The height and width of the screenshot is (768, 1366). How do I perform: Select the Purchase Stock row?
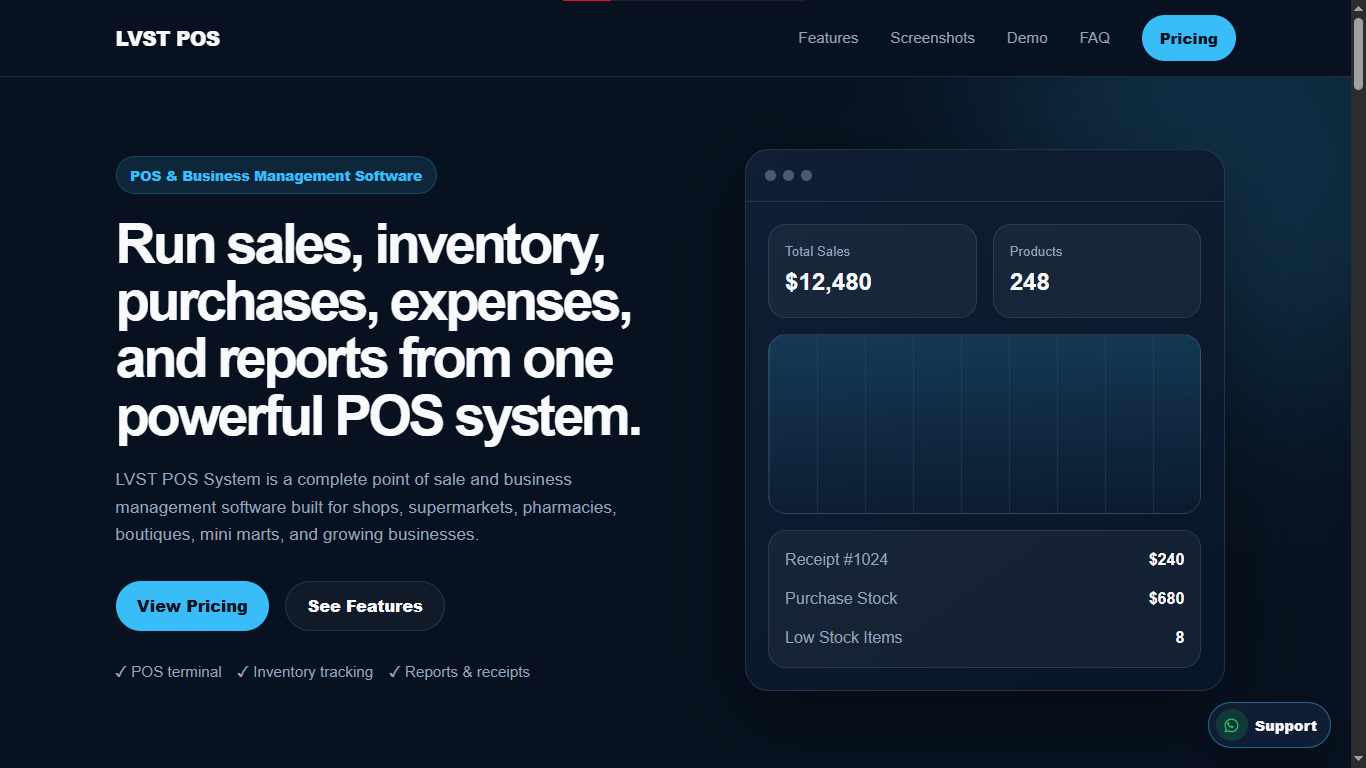[x=984, y=598]
